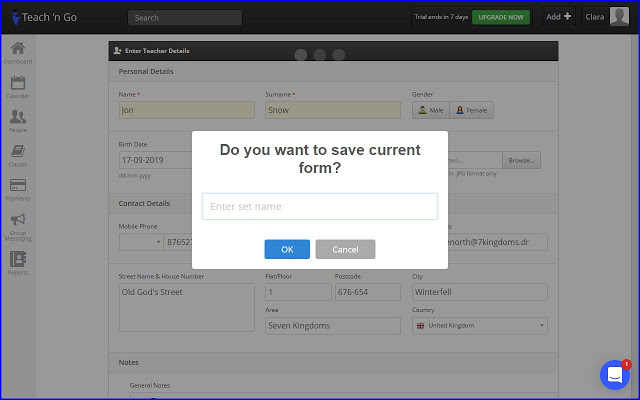
Task: Click the Notes section heading
Action: pyautogui.click(x=129, y=362)
